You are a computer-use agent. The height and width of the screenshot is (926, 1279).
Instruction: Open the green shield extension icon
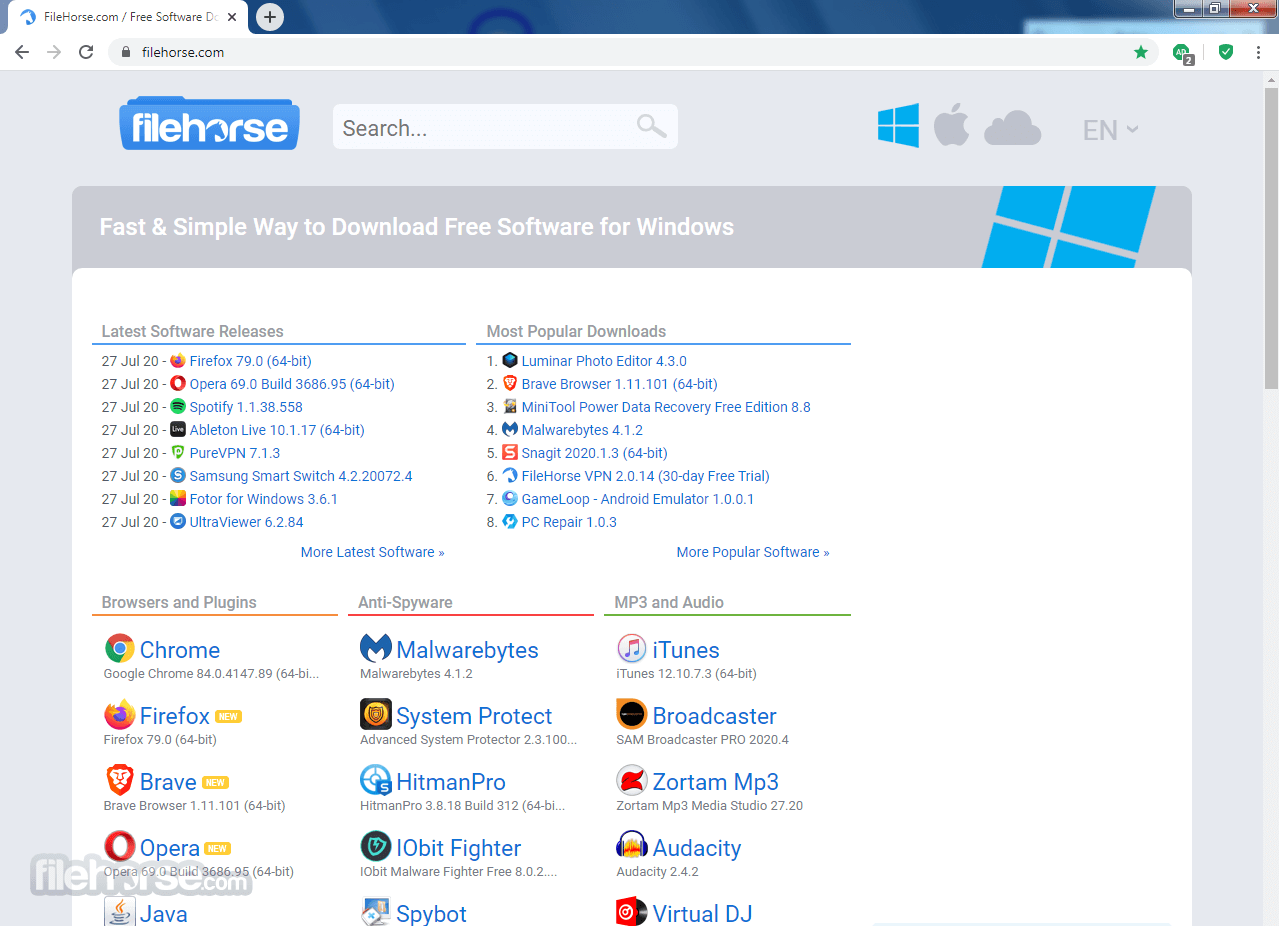tap(1226, 52)
